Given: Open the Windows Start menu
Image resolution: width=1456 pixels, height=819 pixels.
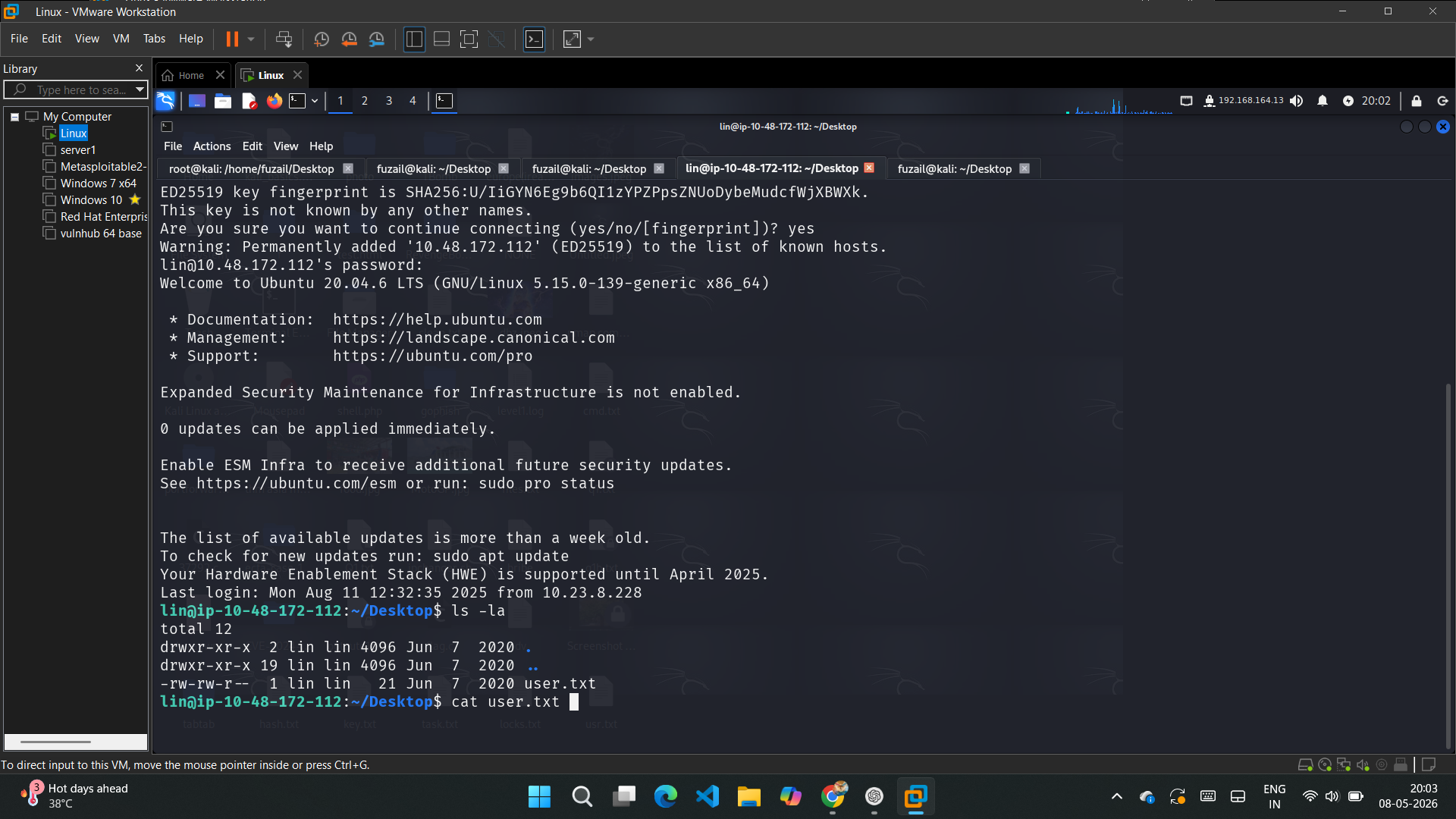Looking at the screenshot, I should [x=540, y=796].
